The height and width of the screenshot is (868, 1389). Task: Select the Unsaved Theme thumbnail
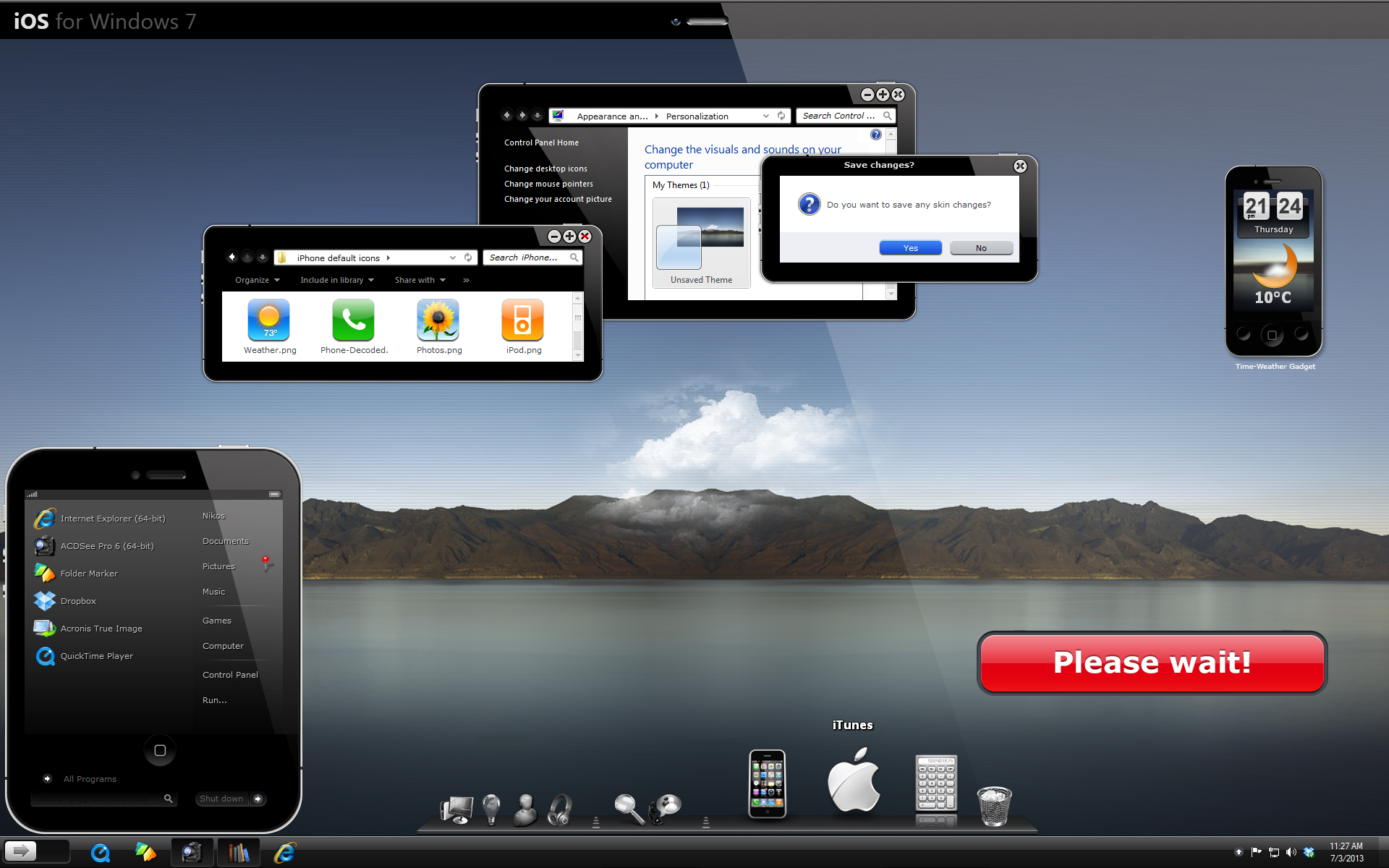point(701,243)
